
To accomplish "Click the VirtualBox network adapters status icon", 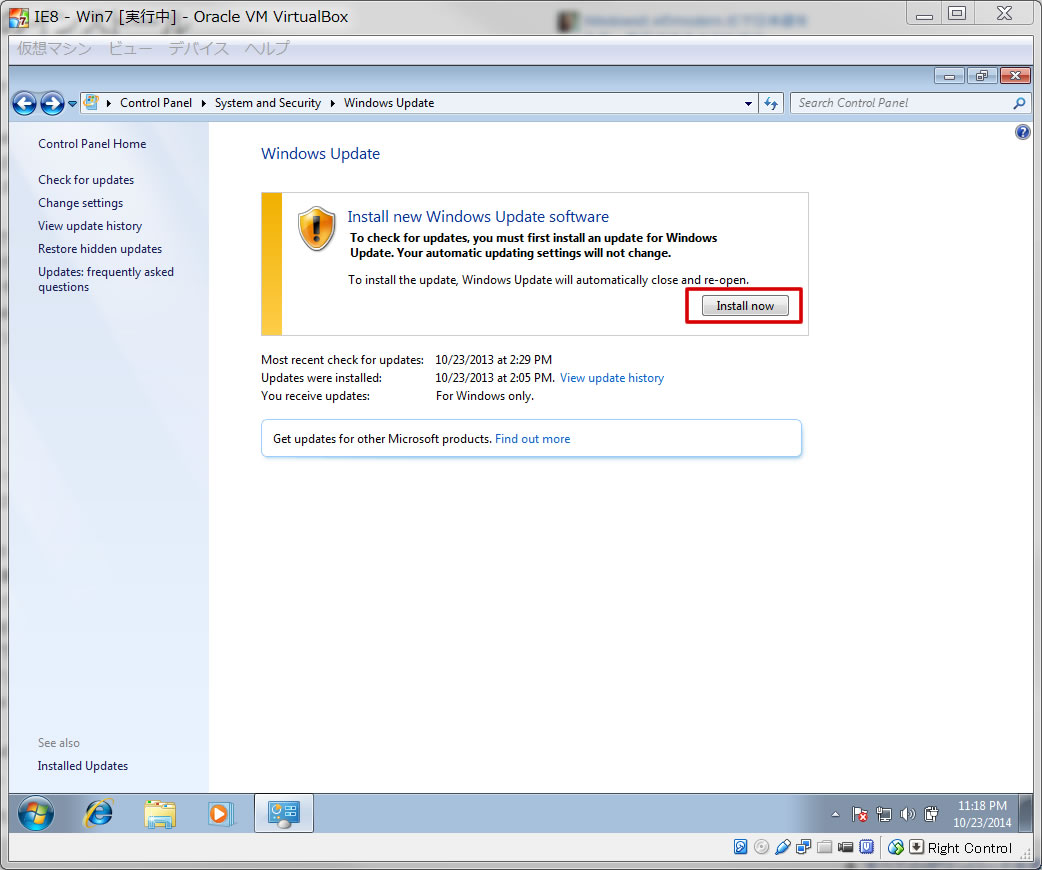I will [x=803, y=847].
